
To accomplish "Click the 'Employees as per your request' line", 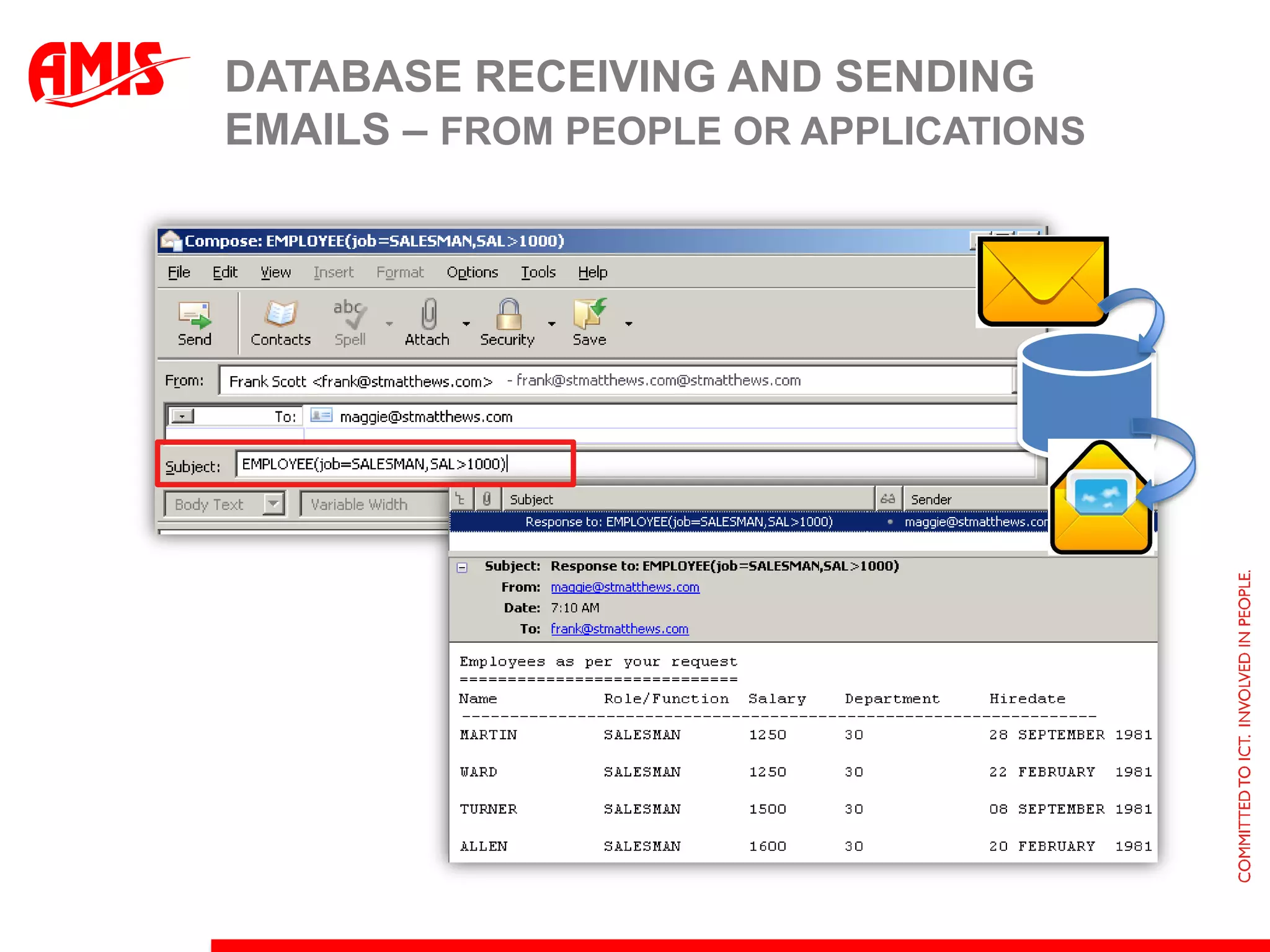I will [598, 662].
